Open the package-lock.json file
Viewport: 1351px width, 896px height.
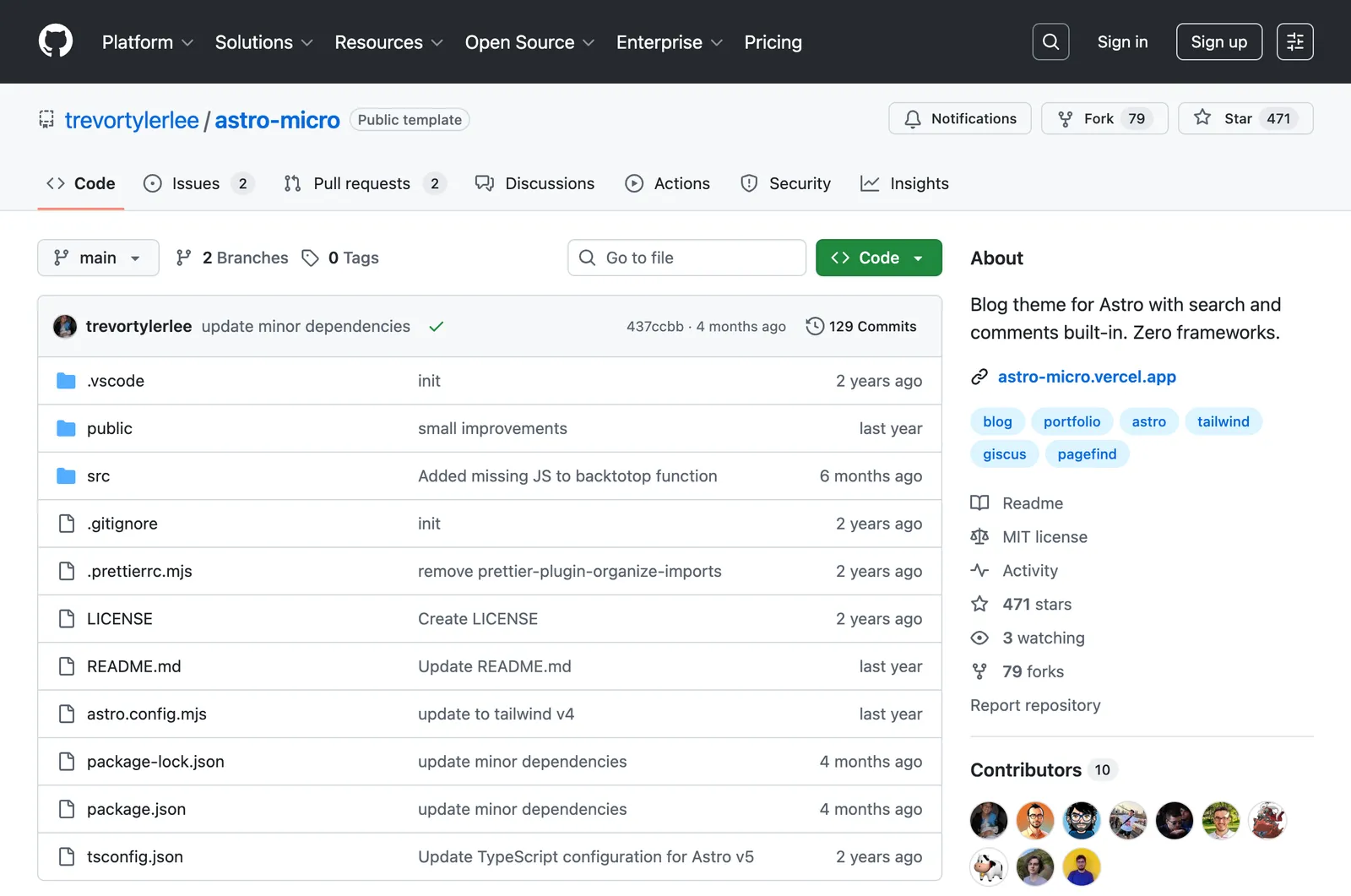pyautogui.click(x=155, y=762)
